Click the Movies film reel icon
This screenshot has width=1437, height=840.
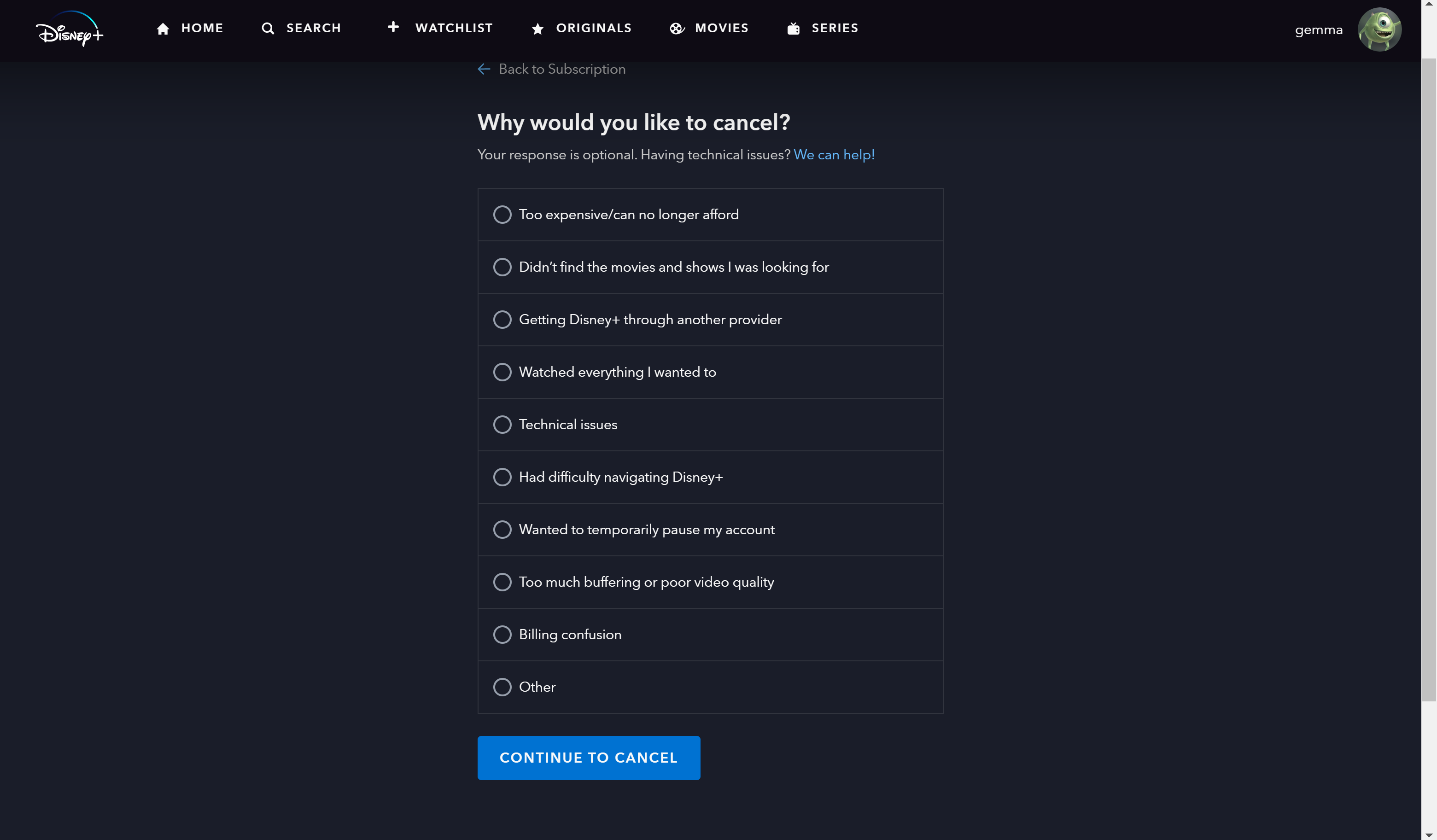click(x=677, y=29)
